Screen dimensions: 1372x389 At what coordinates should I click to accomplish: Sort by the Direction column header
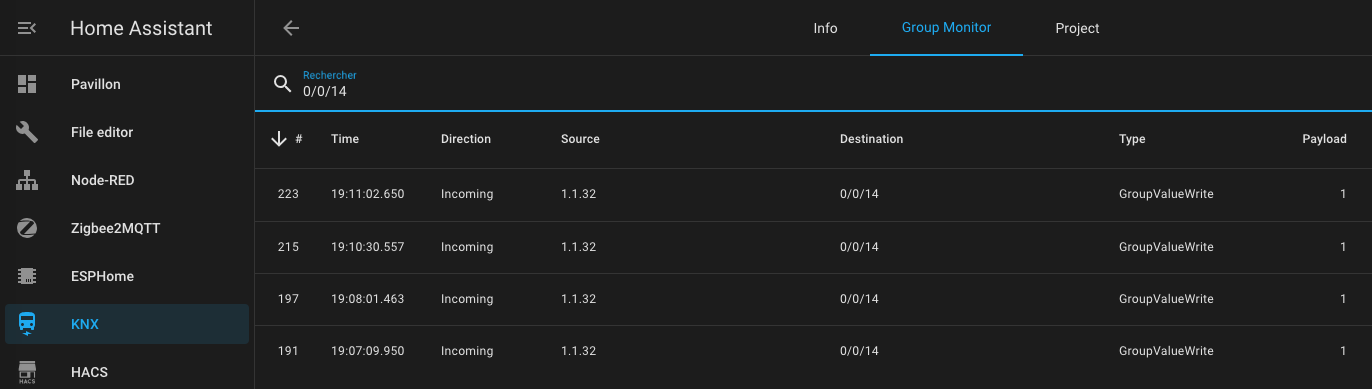coord(466,139)
